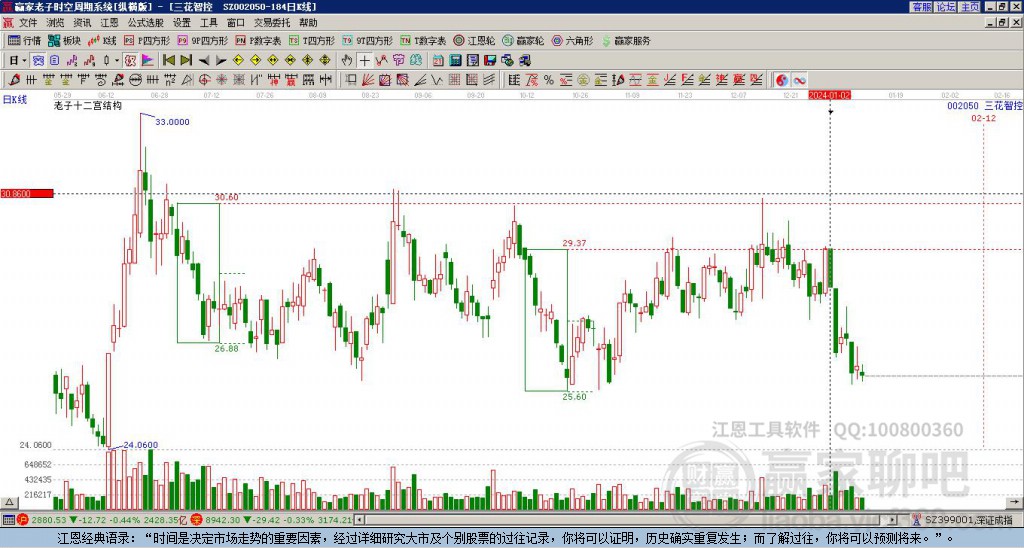Click the 30.8600 red price tag
The width and height of the screenshot is (1024, 548).
pos(27,193)
